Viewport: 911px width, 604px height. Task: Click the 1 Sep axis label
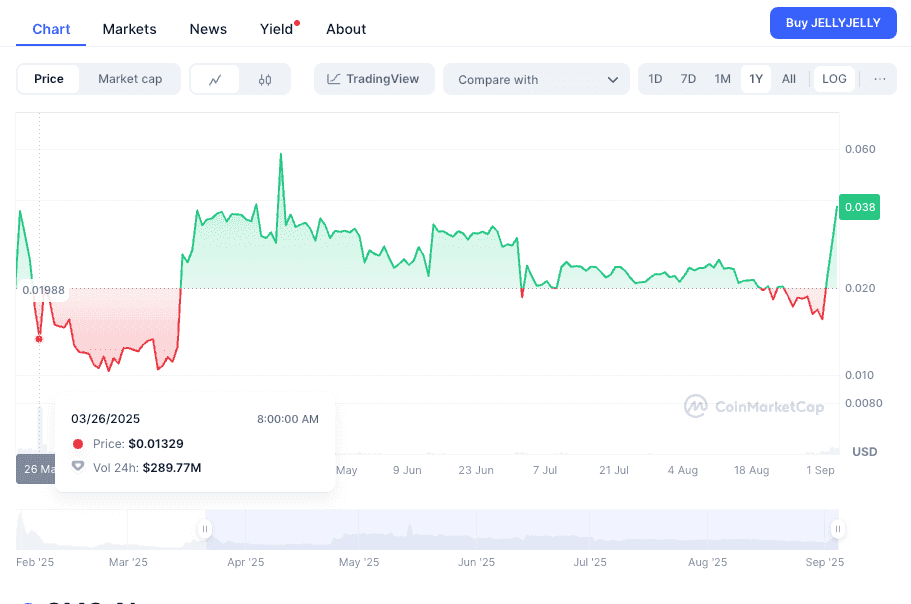click(820, 470)
